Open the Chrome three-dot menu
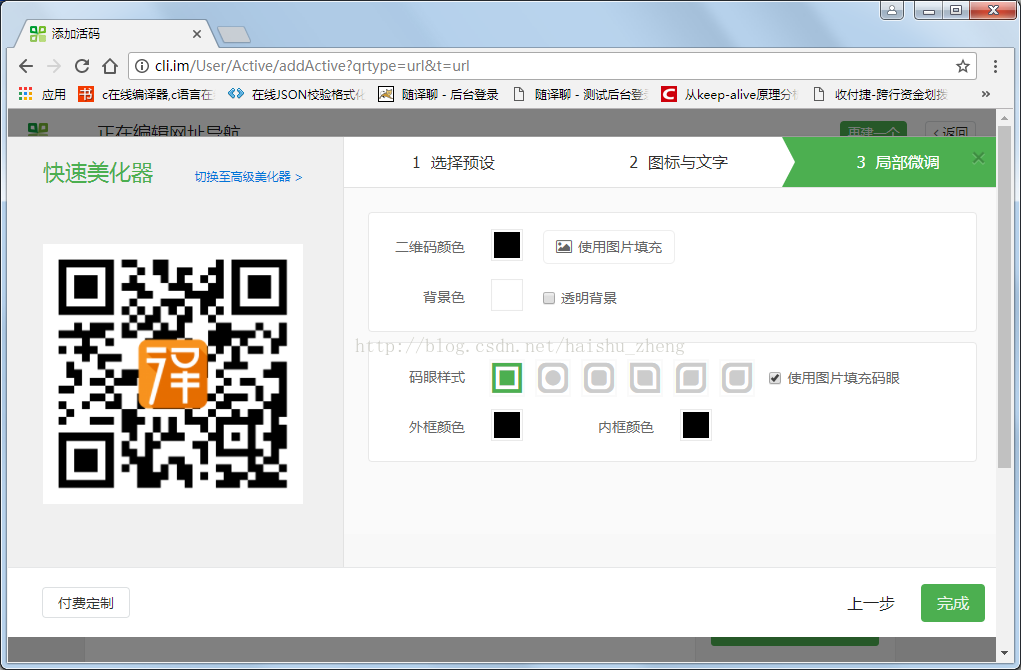 click(995, 66)
